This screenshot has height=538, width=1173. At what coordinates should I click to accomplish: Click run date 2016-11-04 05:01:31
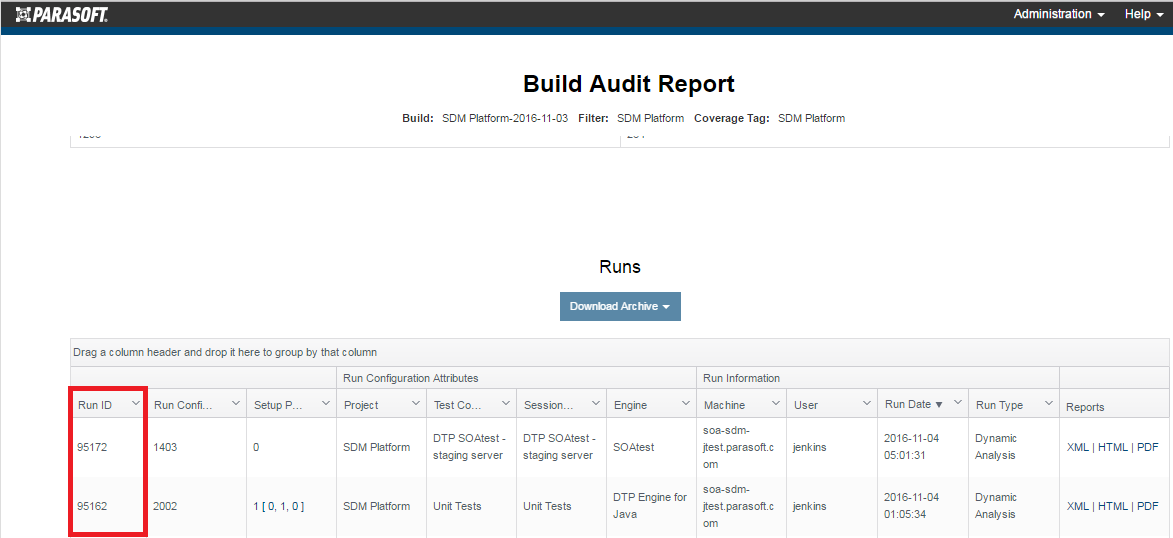click(911, 447)
